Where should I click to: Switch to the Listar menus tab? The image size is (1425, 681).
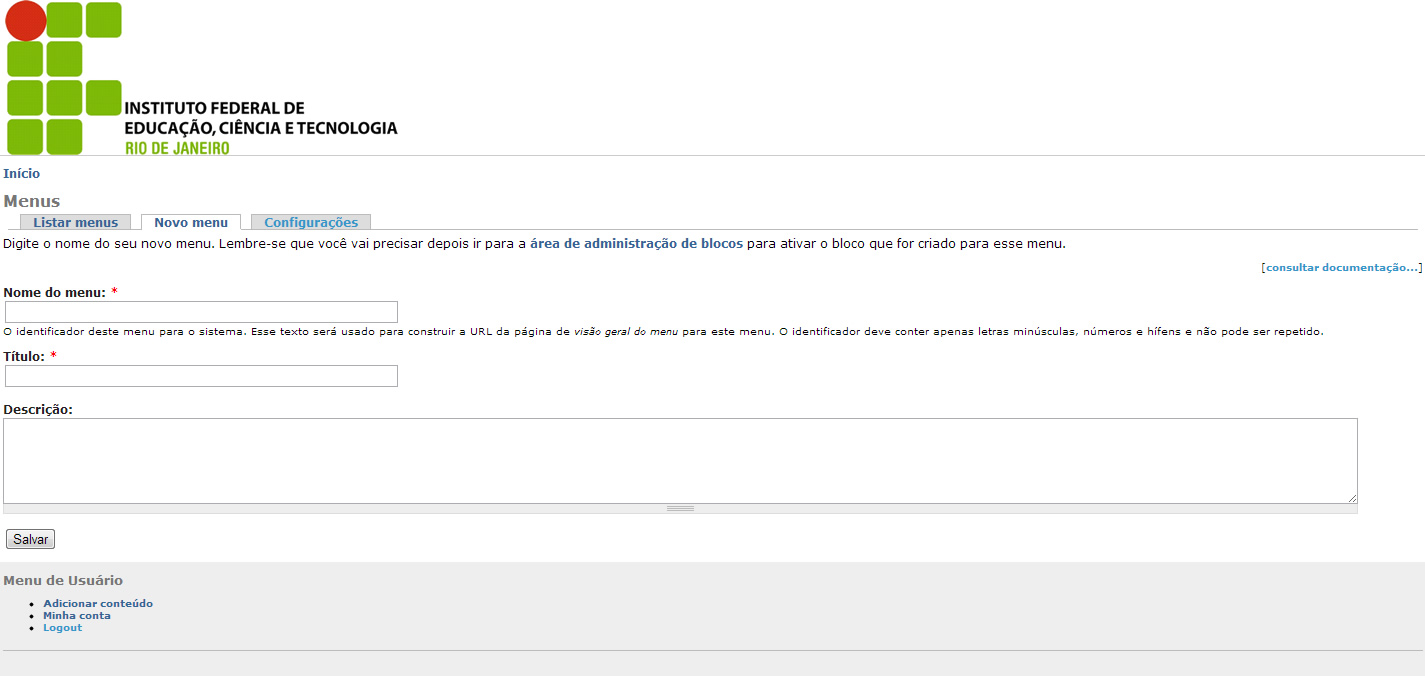point(75,223)
